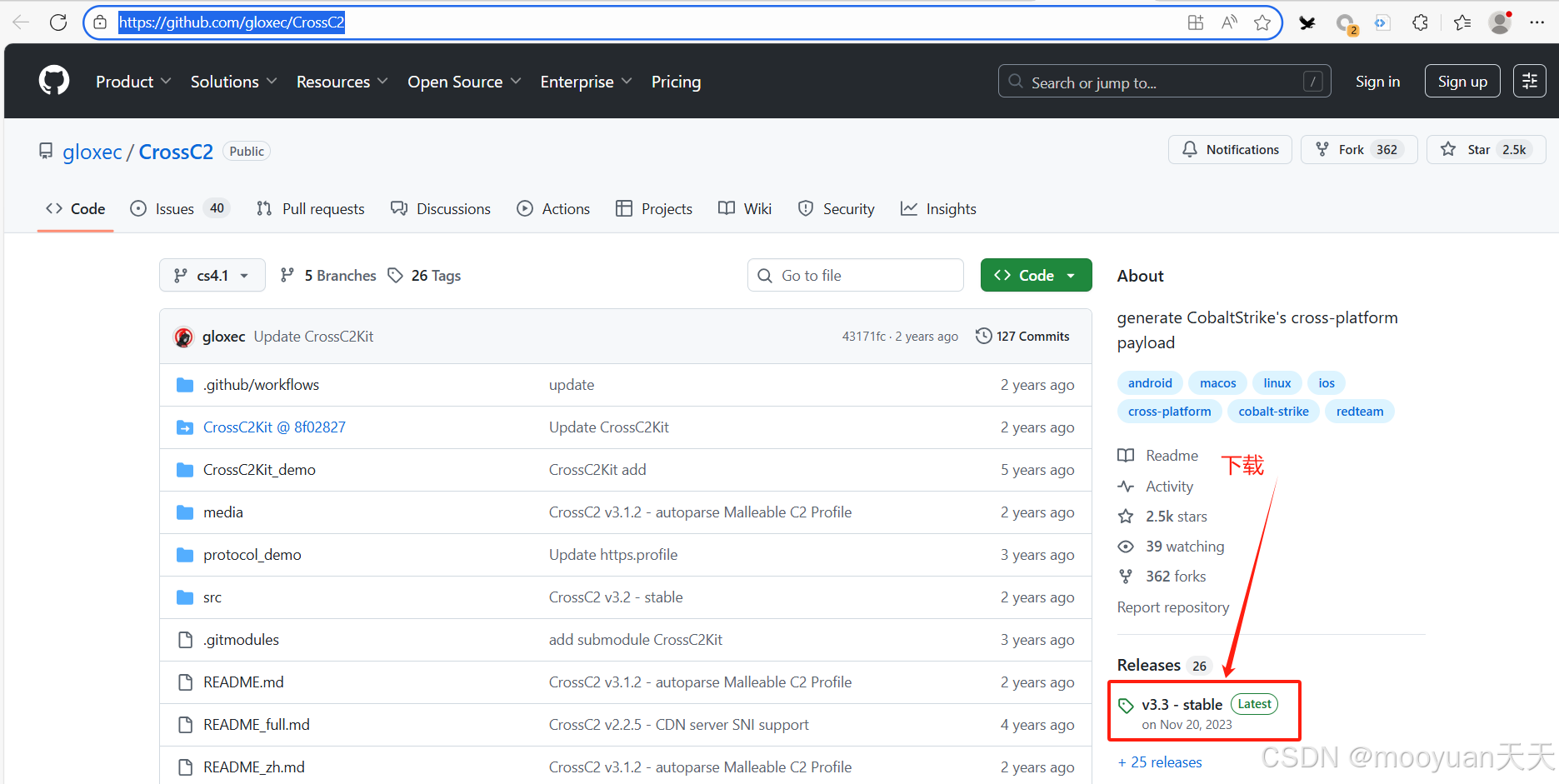Expand the Enterprise dropdown

pos(586,82)
